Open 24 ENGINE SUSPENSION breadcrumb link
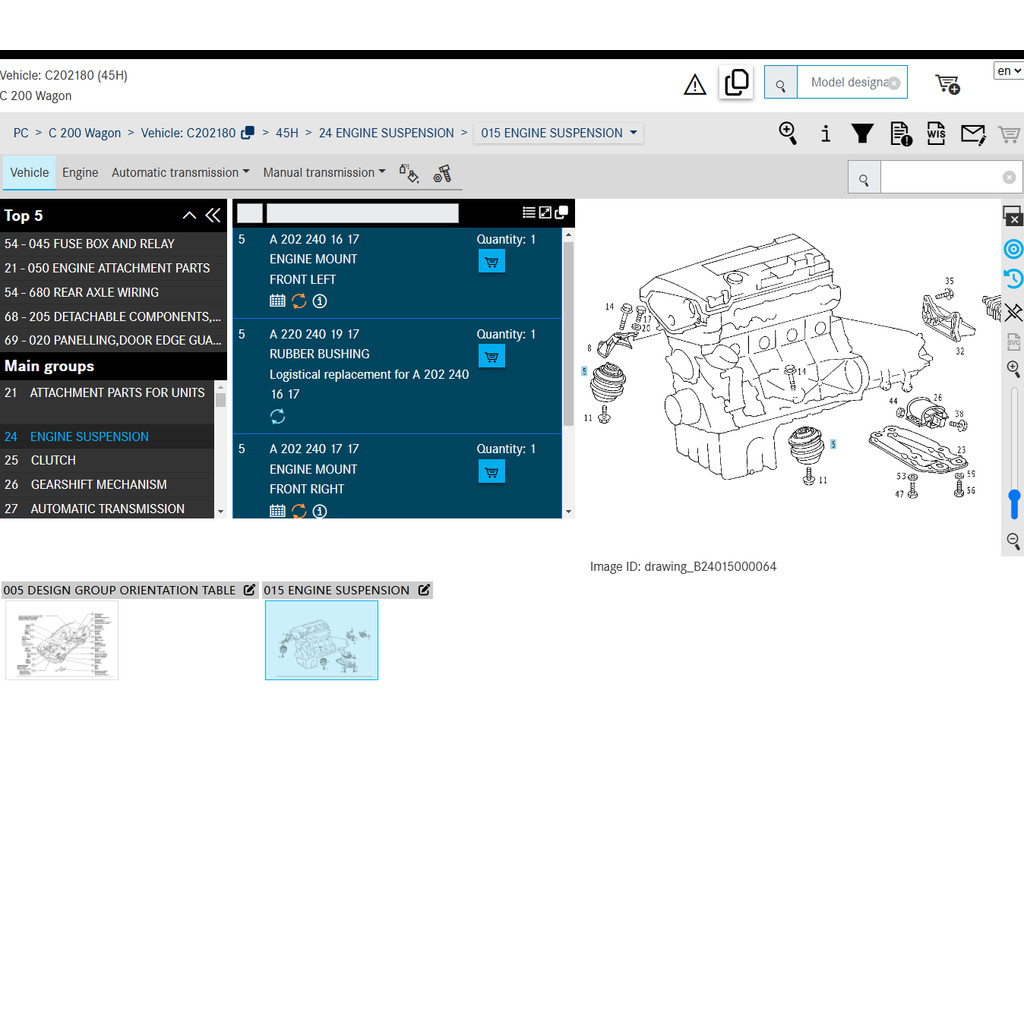The height and width of the screenshot is (1024, 1024). click(x=386, y=133)
